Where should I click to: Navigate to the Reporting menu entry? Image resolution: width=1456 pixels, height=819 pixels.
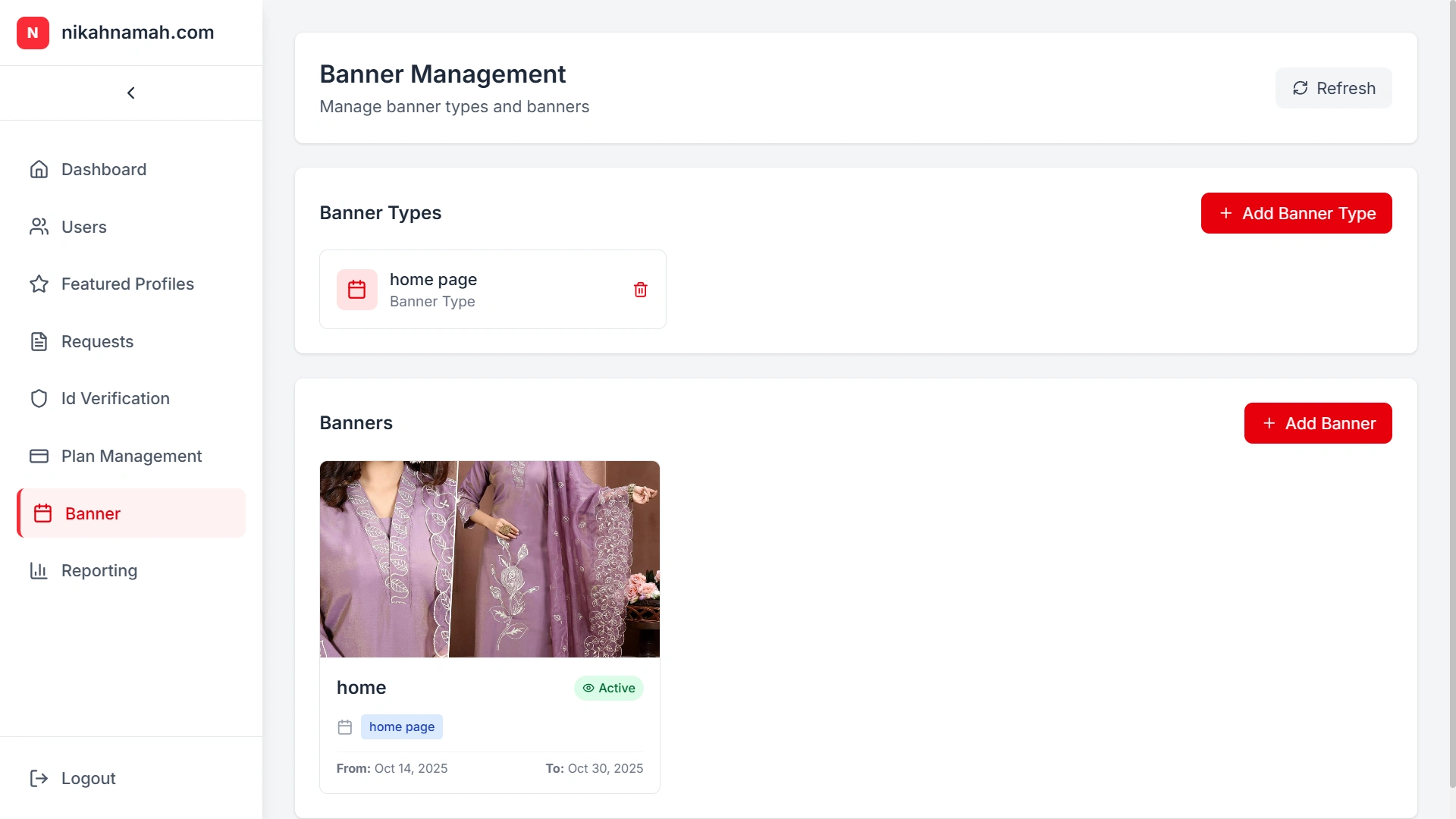coord(99,570)
